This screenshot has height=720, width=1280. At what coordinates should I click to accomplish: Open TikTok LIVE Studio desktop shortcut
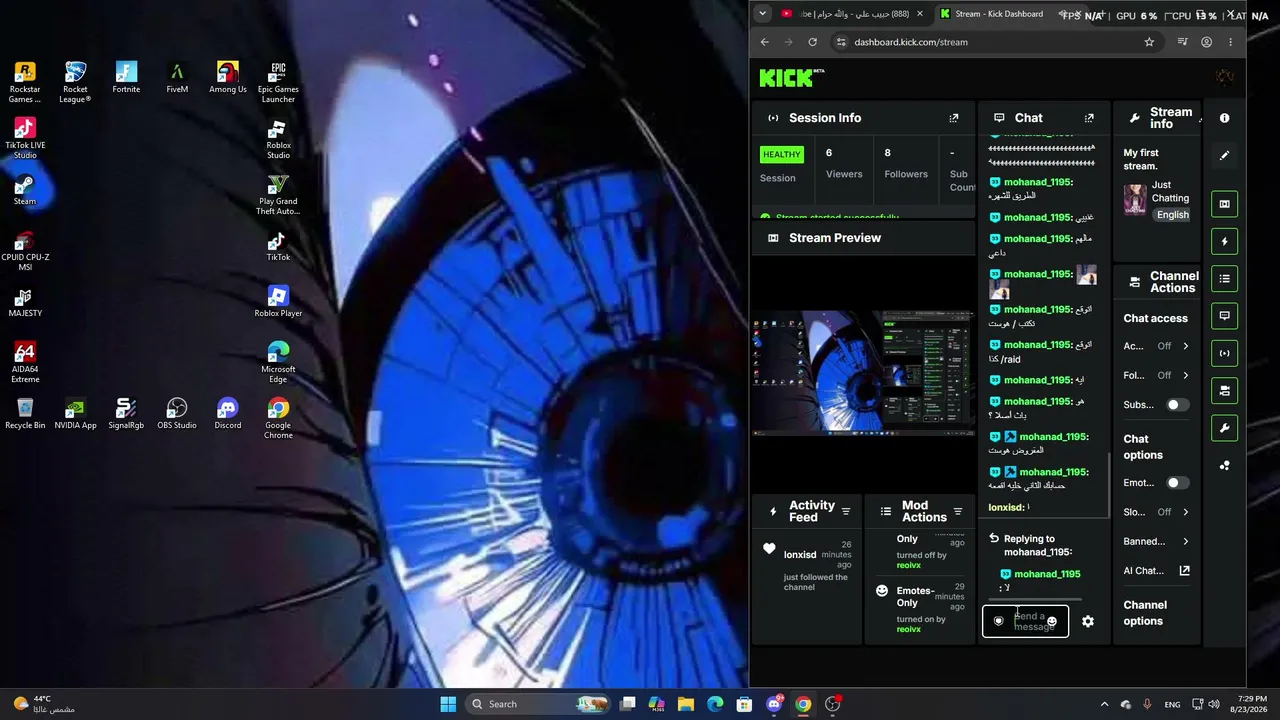coord(25,138)
